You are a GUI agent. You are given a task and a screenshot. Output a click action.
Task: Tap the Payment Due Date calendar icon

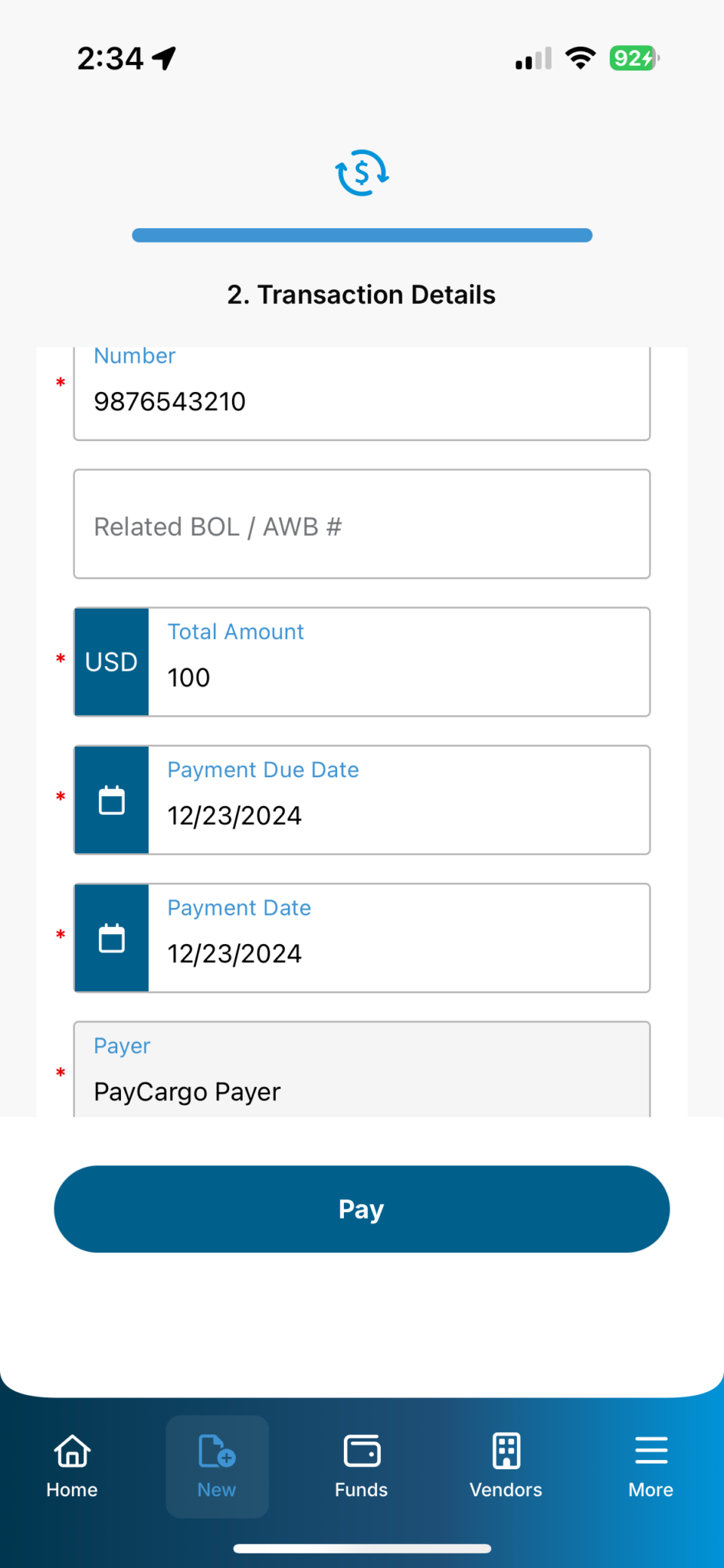coord(111,799)
